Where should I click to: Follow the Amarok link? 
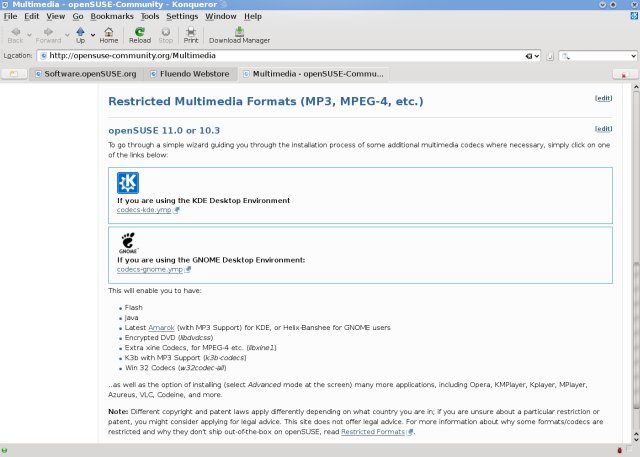161,328
